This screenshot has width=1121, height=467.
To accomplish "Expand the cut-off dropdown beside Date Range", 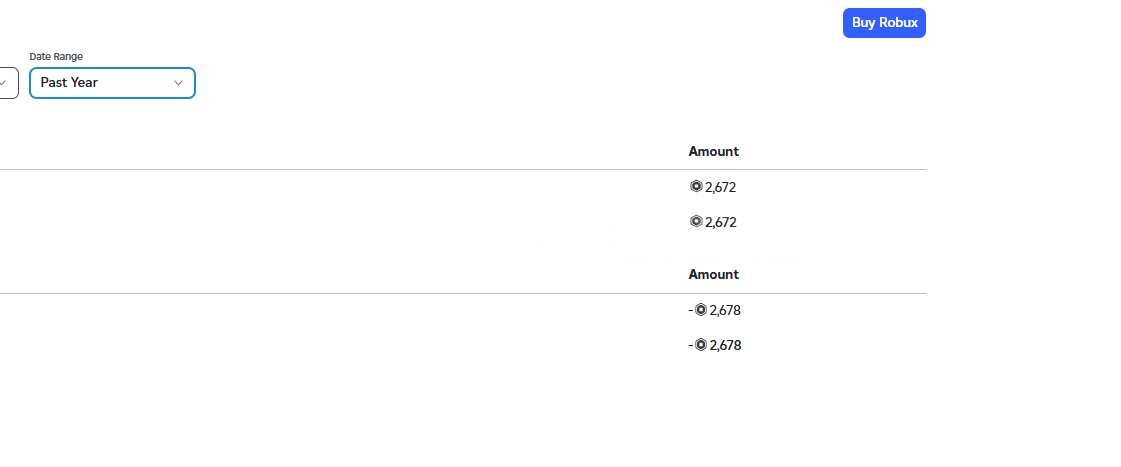I will (8, 83).
